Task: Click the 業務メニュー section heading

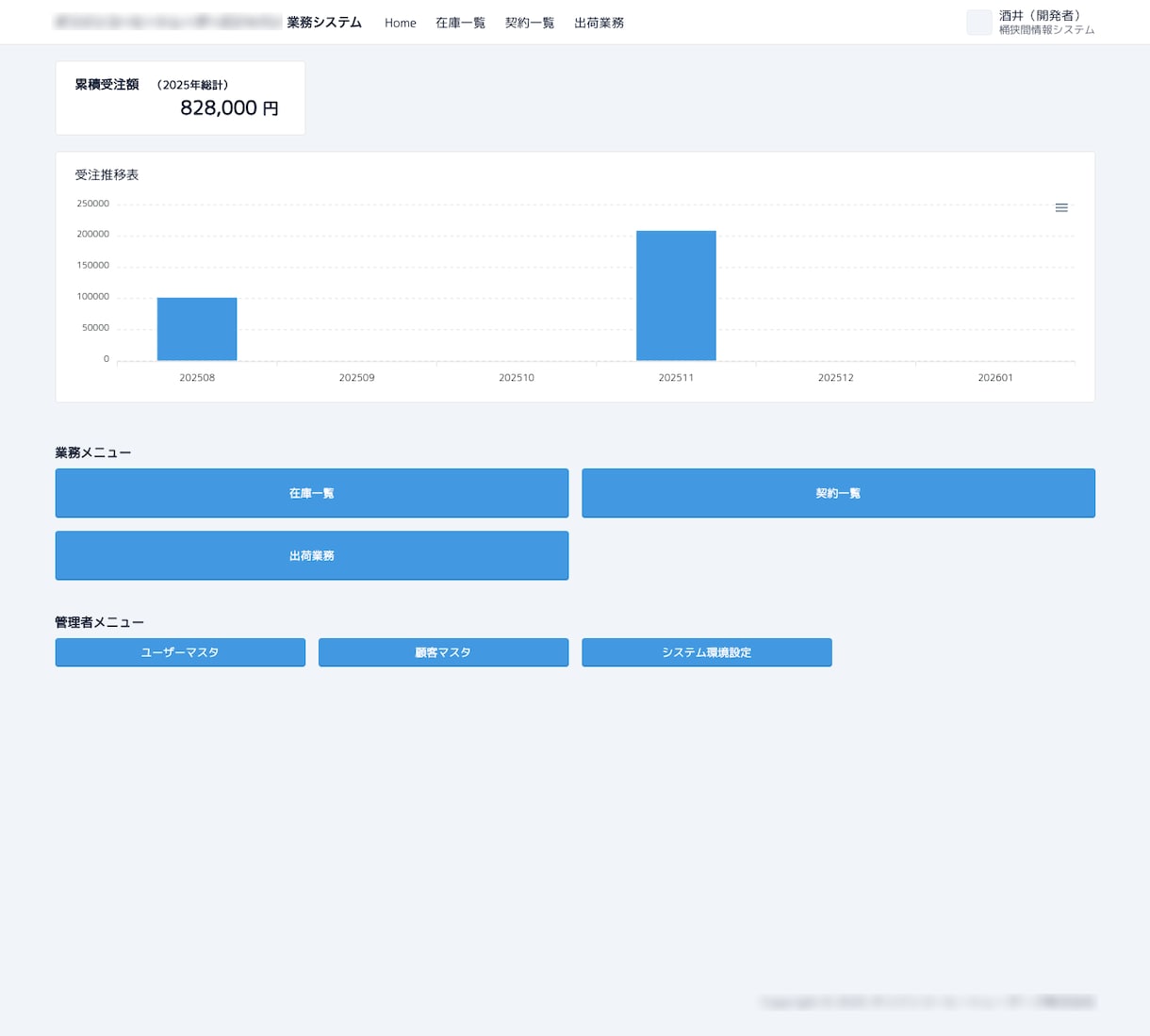Action: pos(93,452)
